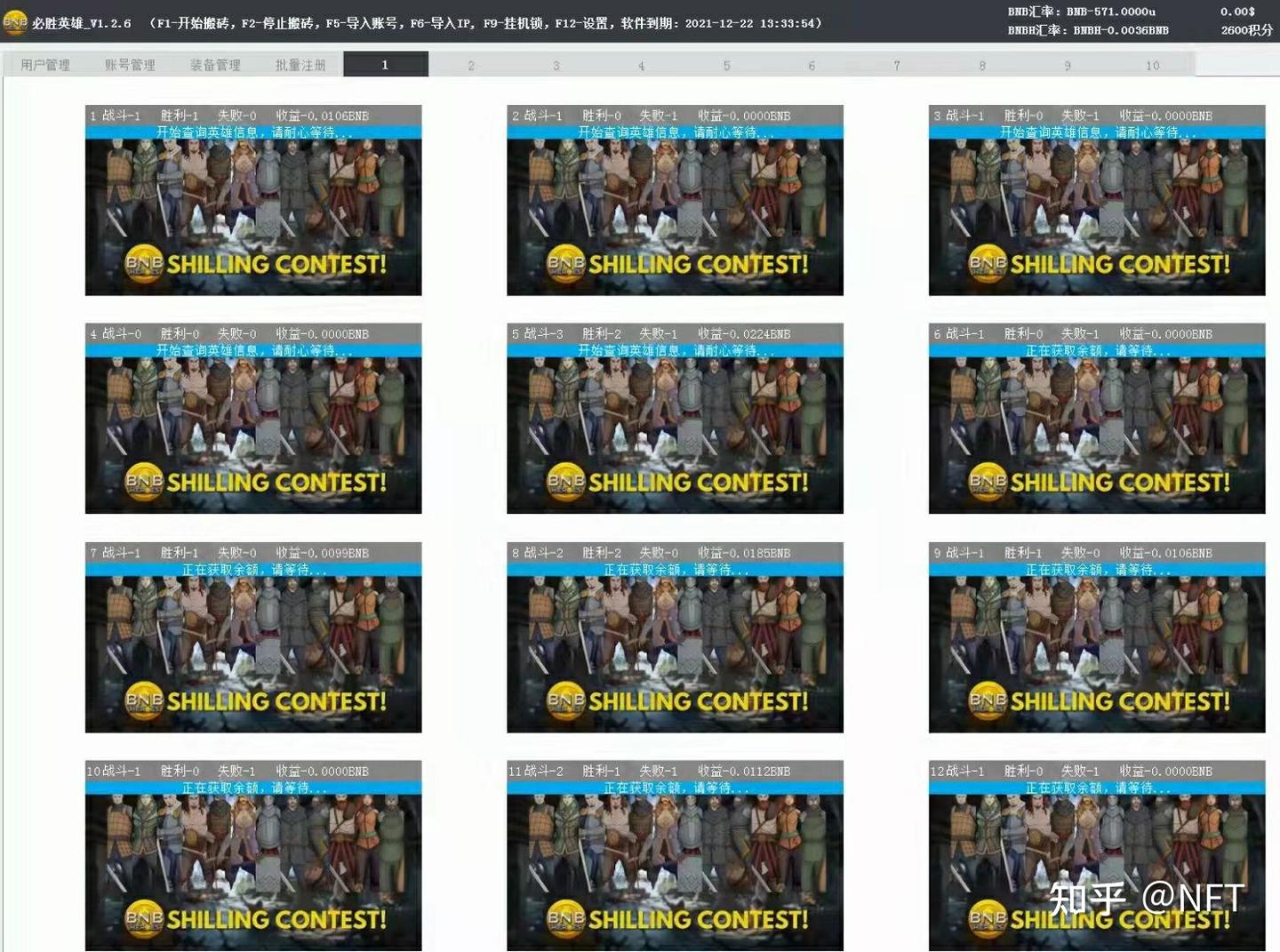Image resolution: width=1280 pixels, height=952 pixels.
Task: Click the 2600积分 points label
Action: click(1246, 30)
